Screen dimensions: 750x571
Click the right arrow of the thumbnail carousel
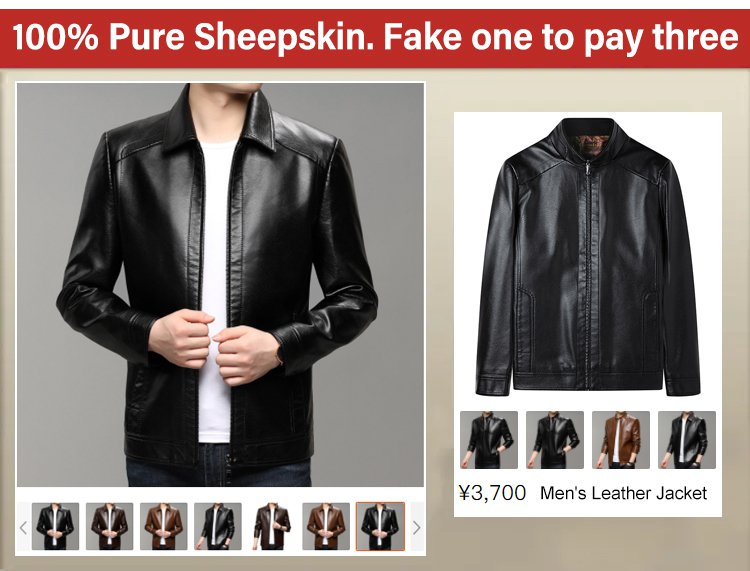click(x=417, y=527)
